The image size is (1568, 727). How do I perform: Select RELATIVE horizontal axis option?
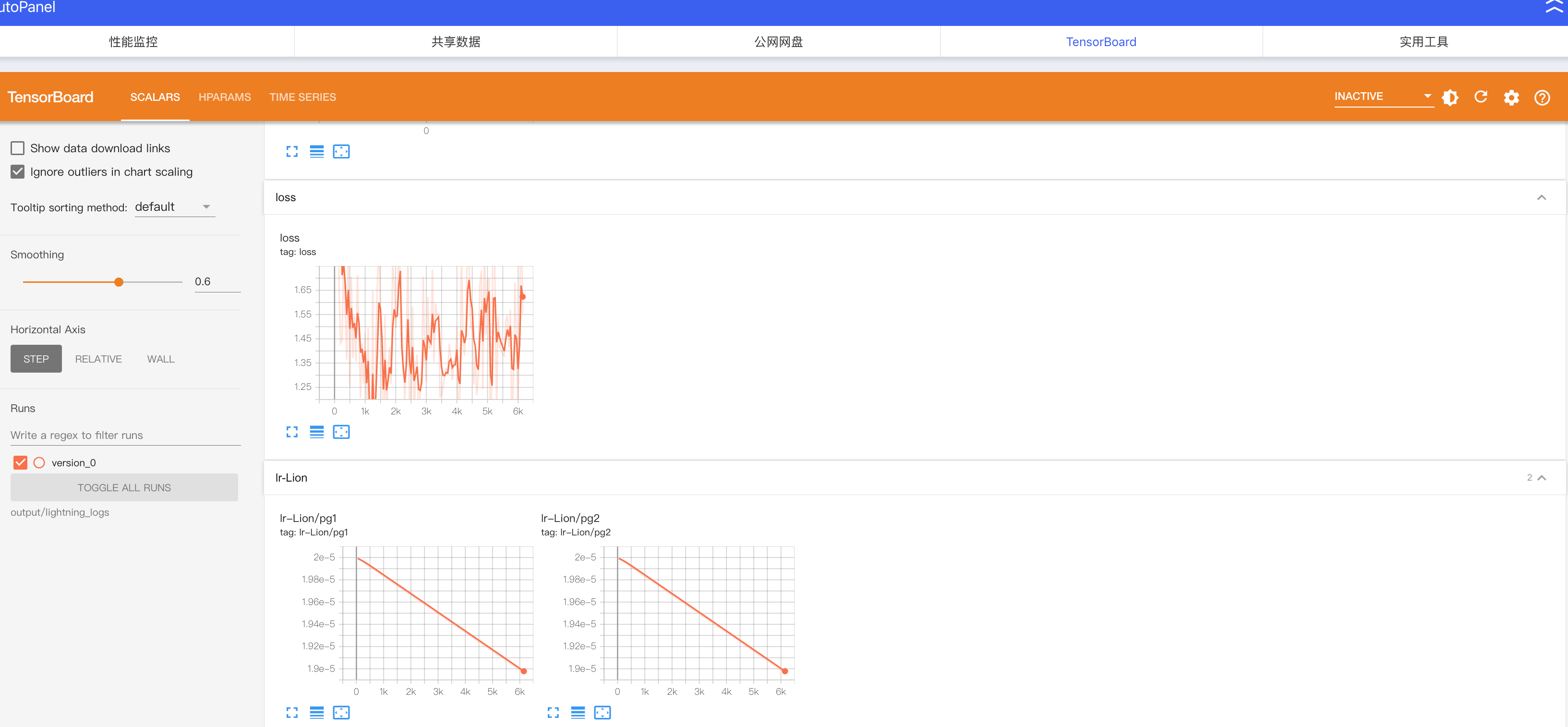(x=98, y=359)
